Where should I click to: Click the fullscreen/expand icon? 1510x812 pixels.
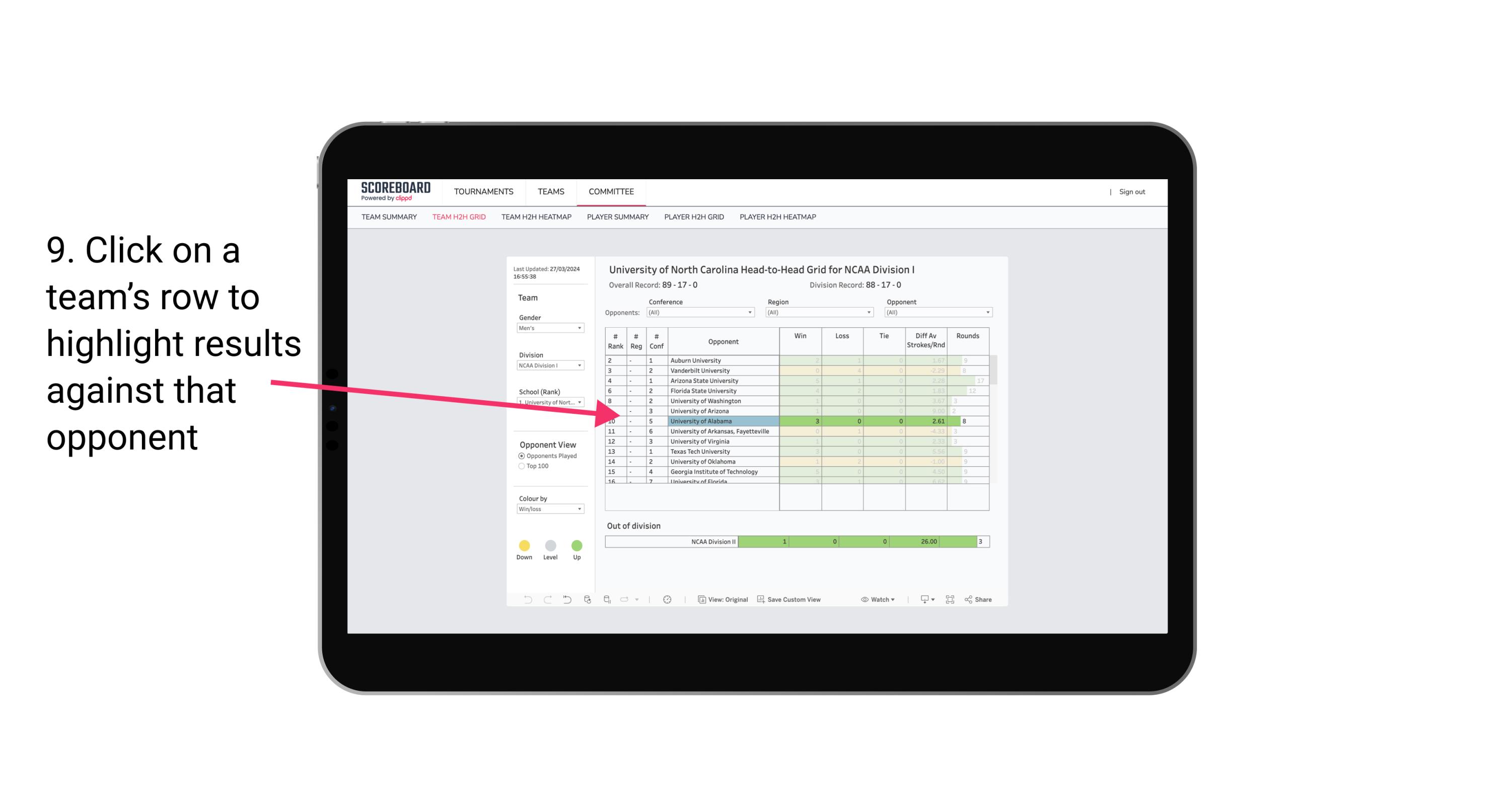click(x=949, y=600)
